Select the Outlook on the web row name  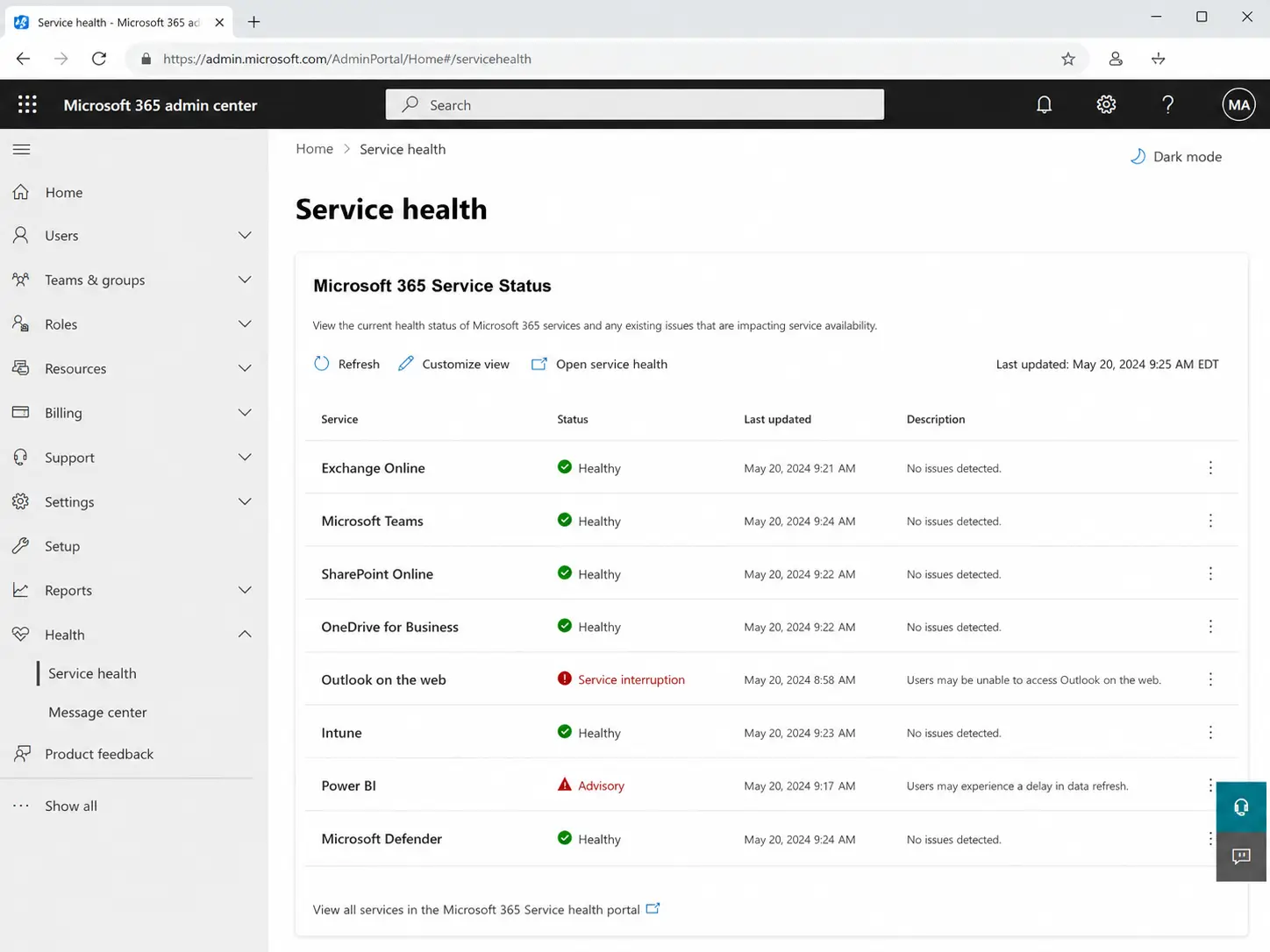pyautogui.click(x=383, y=679)
